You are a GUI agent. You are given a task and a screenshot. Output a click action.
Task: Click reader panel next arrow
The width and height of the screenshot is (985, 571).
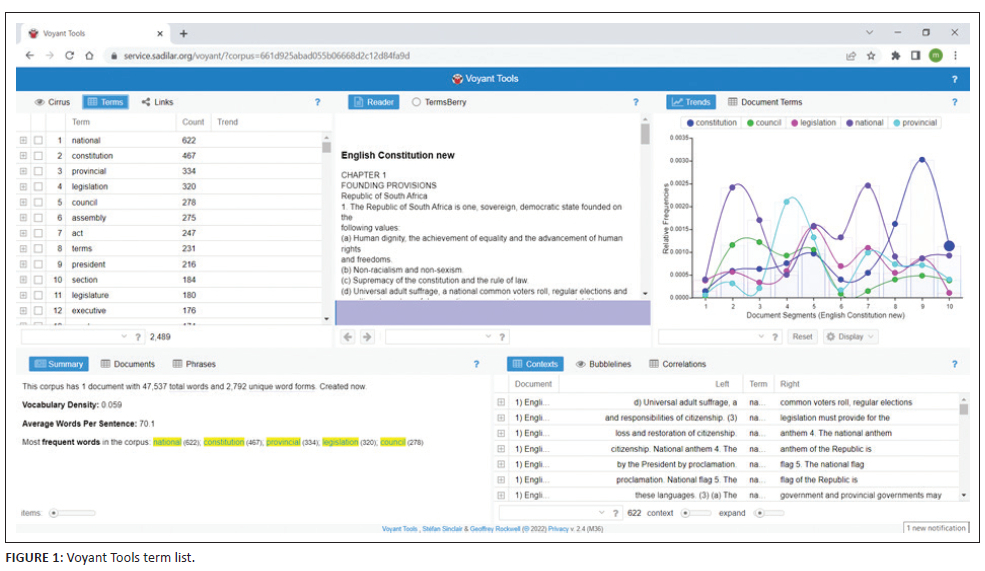[366, 337]
